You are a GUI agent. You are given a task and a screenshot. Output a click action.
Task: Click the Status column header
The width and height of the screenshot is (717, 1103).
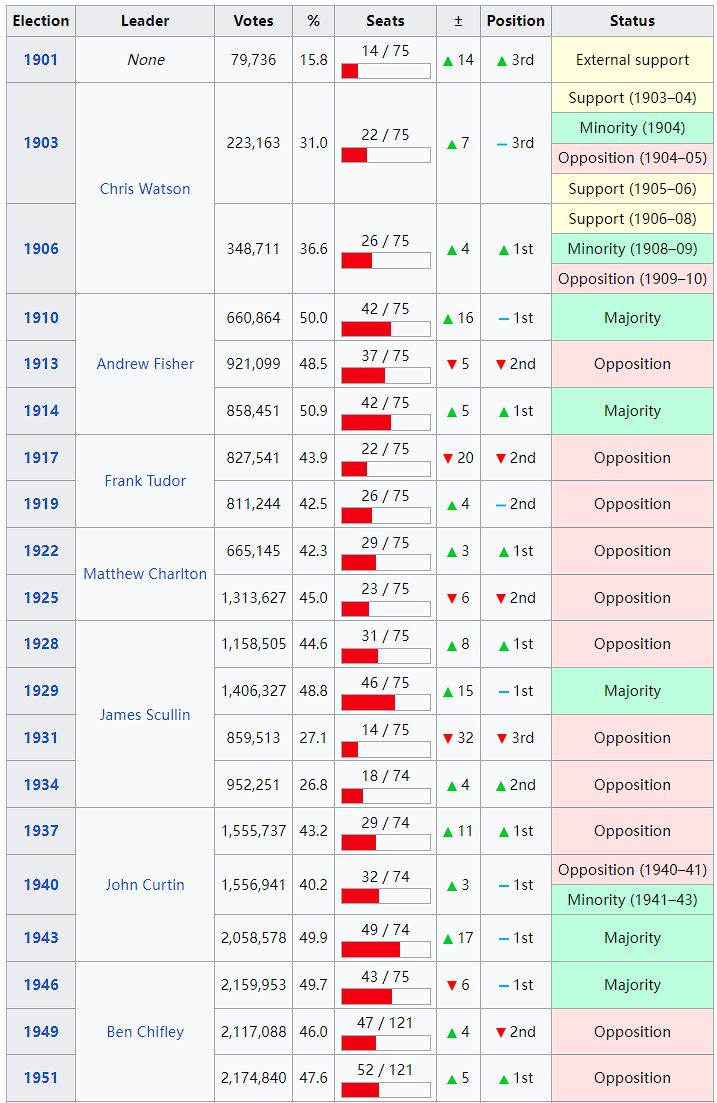(x=632, y=21)
